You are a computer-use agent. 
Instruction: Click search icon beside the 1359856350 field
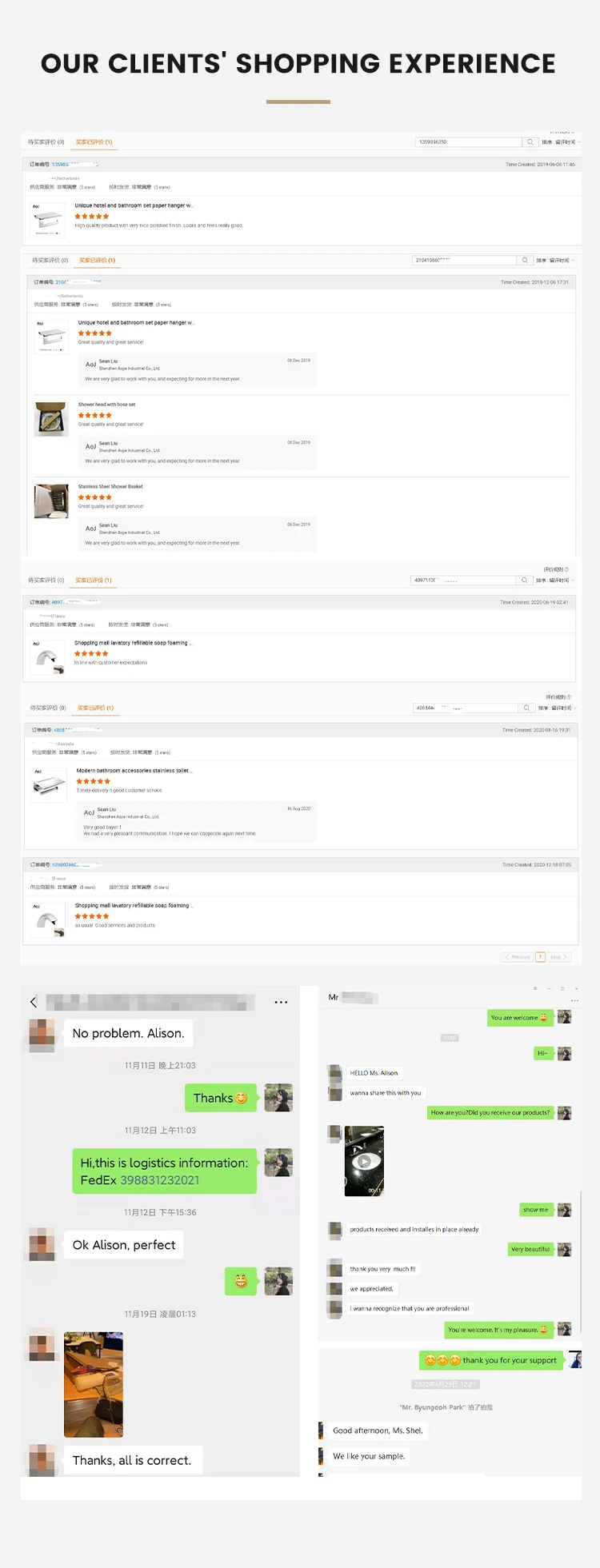(x=530, y=142)
